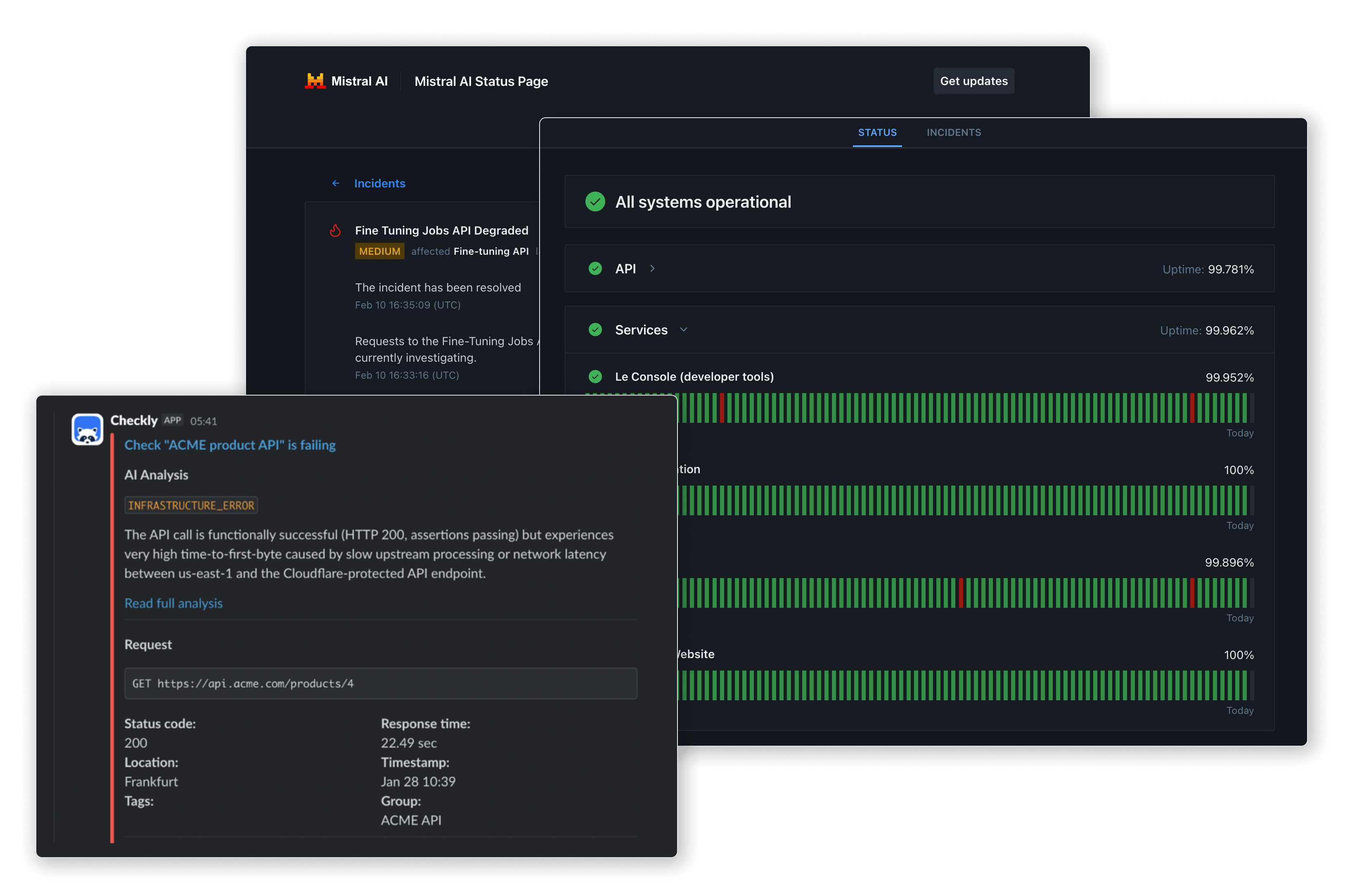Click the red flame incident icon
1350x896 pixels.
tap(335, 230)
